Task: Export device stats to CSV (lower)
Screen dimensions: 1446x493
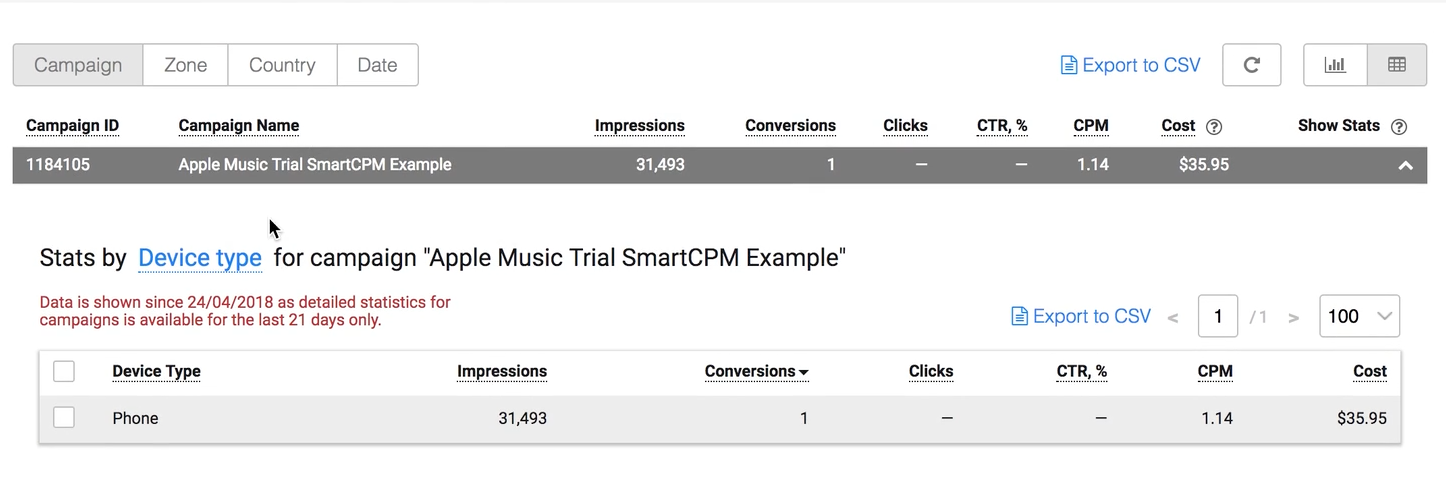Action: [x=1081, y=316]
